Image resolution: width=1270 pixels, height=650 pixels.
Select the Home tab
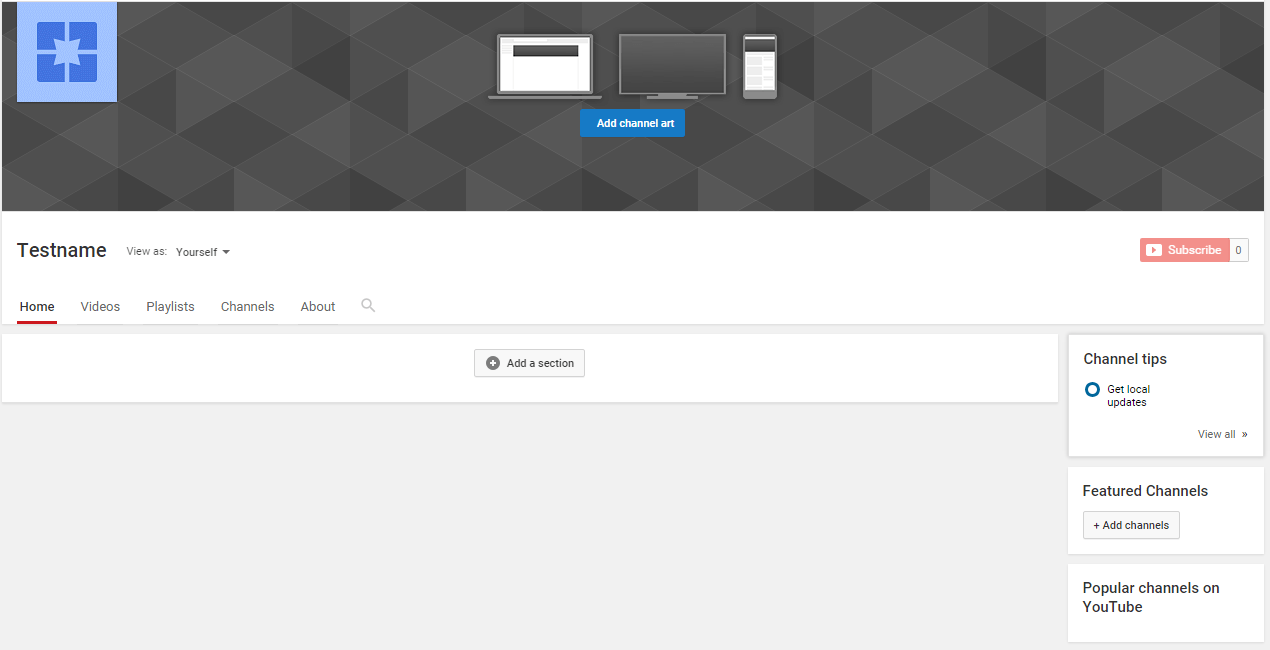(36, 306)
